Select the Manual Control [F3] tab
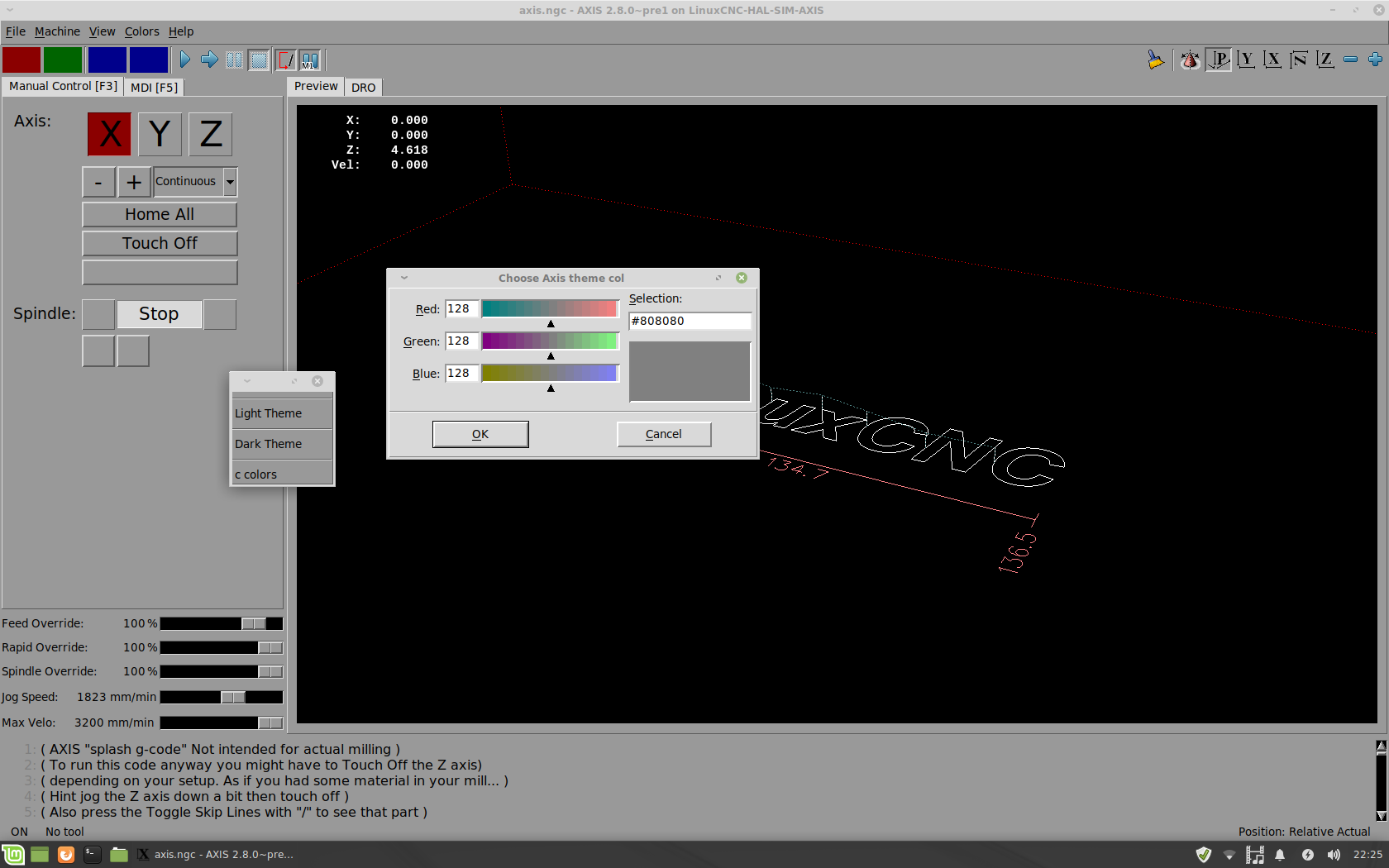This screenshot has width=1389, height=868. [x=63, y=86]
